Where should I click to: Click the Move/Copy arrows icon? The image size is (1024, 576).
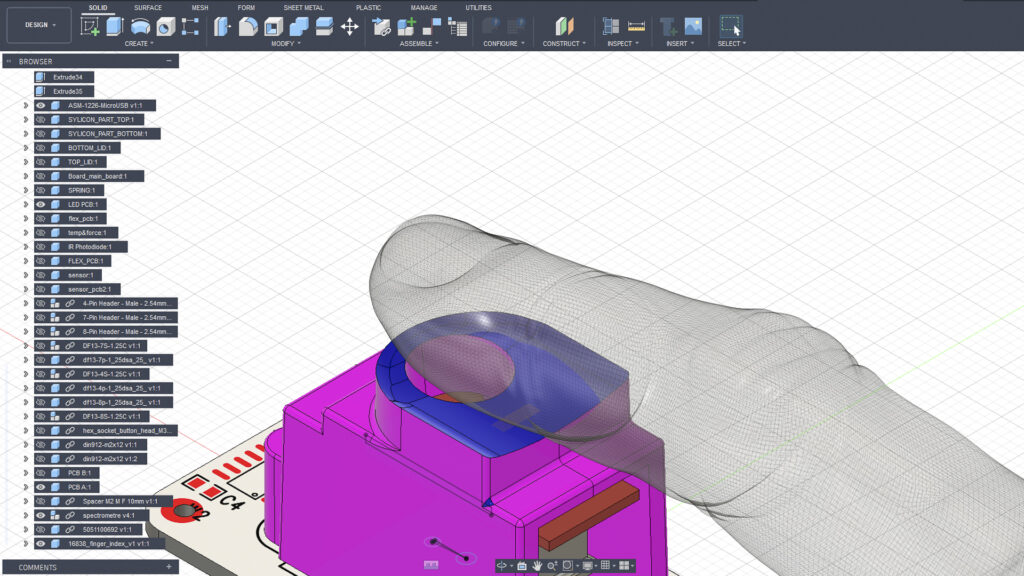[349, 27]
